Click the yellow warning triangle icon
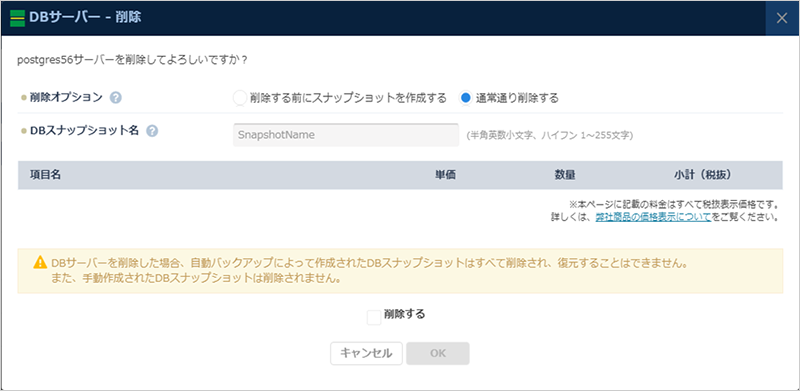Image resolution: width=800 pixels, height=391 pixels. pos(40,263)
